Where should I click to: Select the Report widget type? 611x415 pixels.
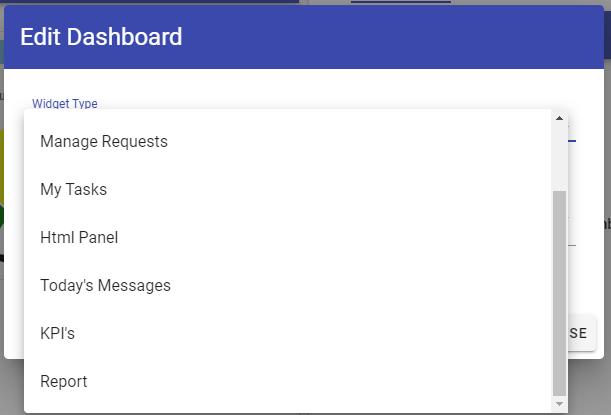pos(64,382)
